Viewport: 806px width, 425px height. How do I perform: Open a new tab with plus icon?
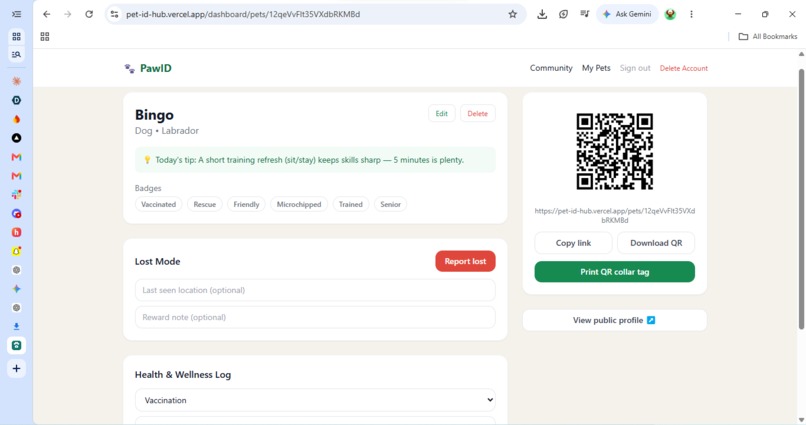(16, 368)
